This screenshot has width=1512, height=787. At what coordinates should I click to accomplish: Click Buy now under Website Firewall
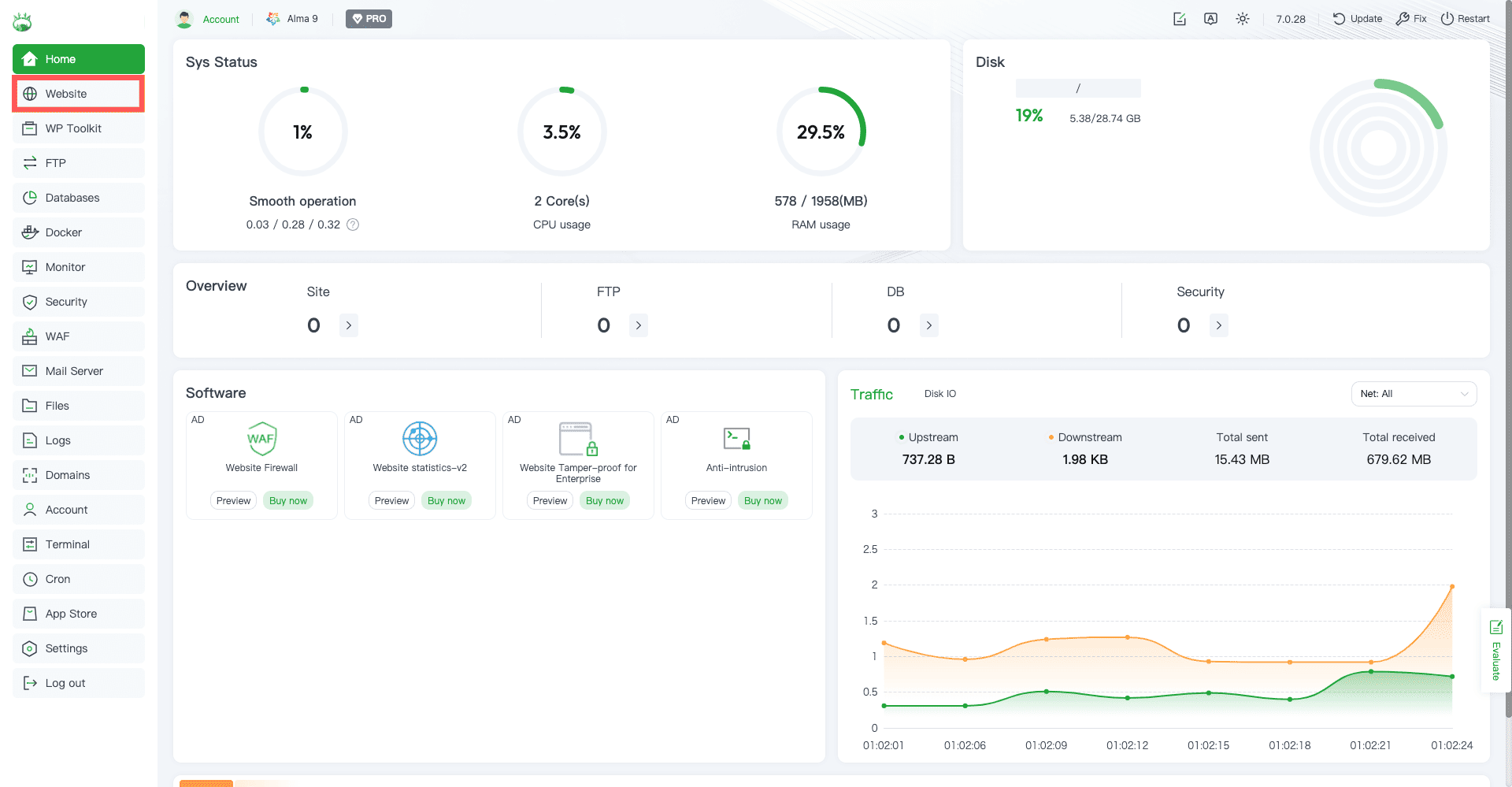click(x=288, y=501)
